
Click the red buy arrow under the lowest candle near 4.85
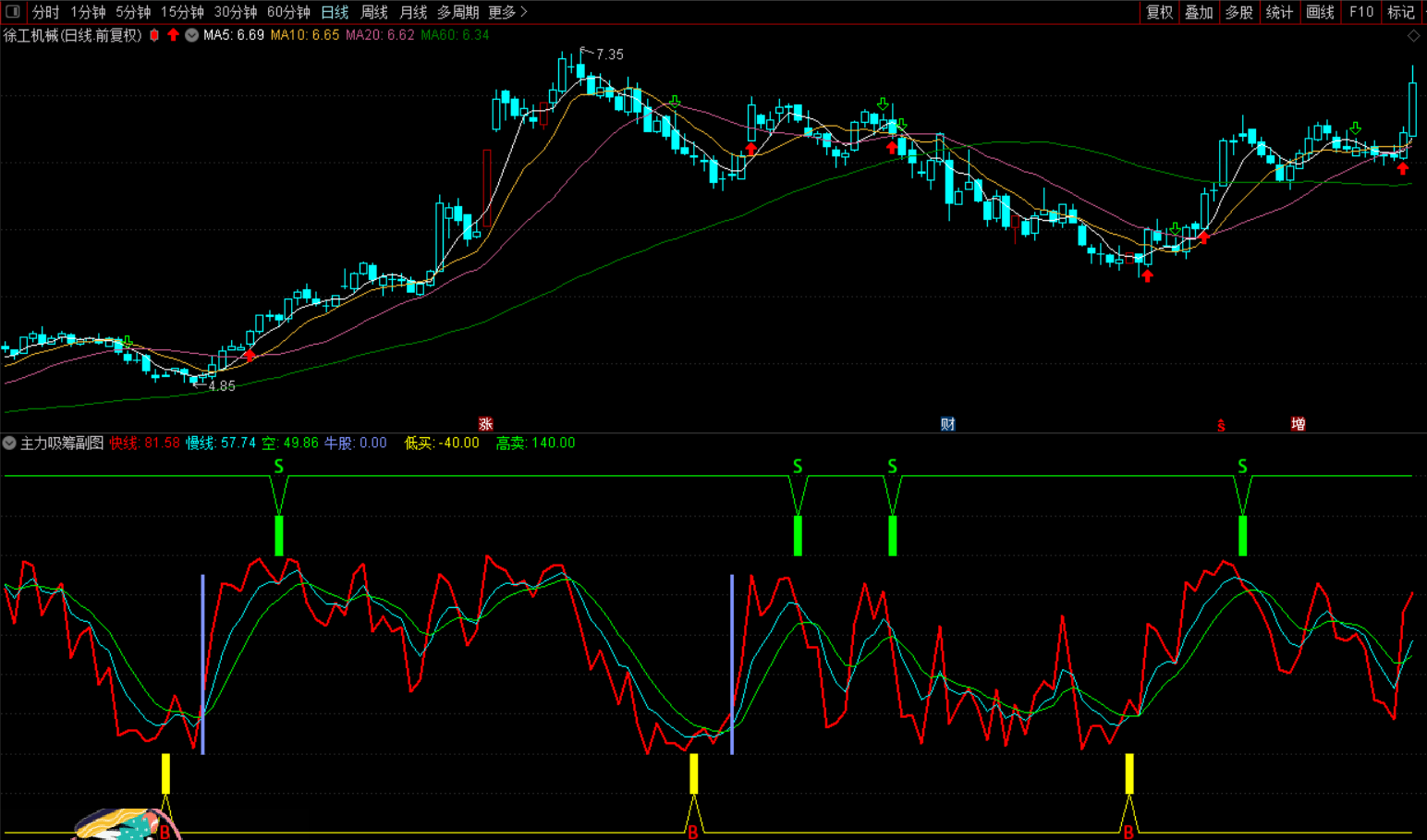coord(250,356)
